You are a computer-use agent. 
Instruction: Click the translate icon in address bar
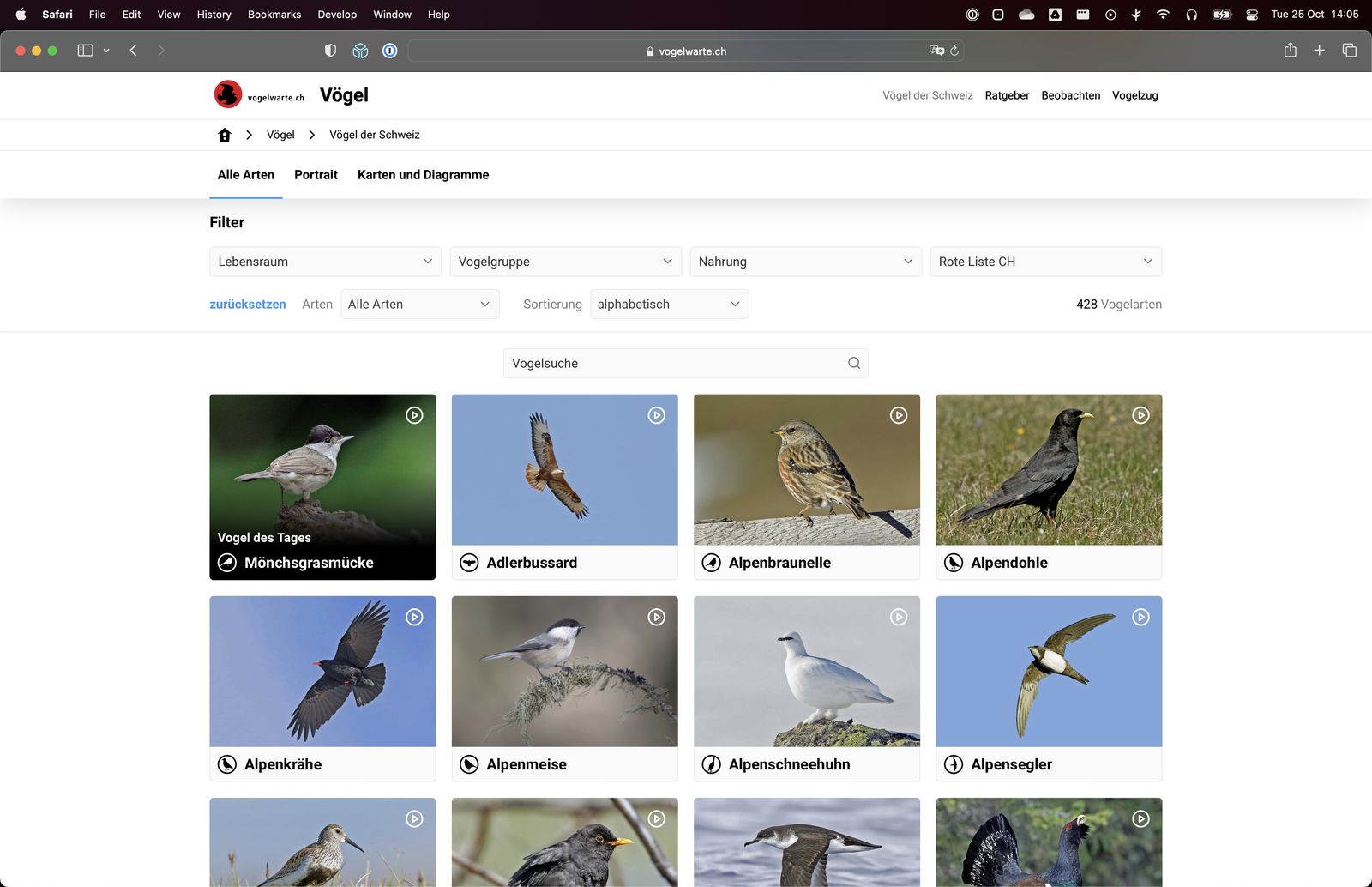click(x=936, y=51)
